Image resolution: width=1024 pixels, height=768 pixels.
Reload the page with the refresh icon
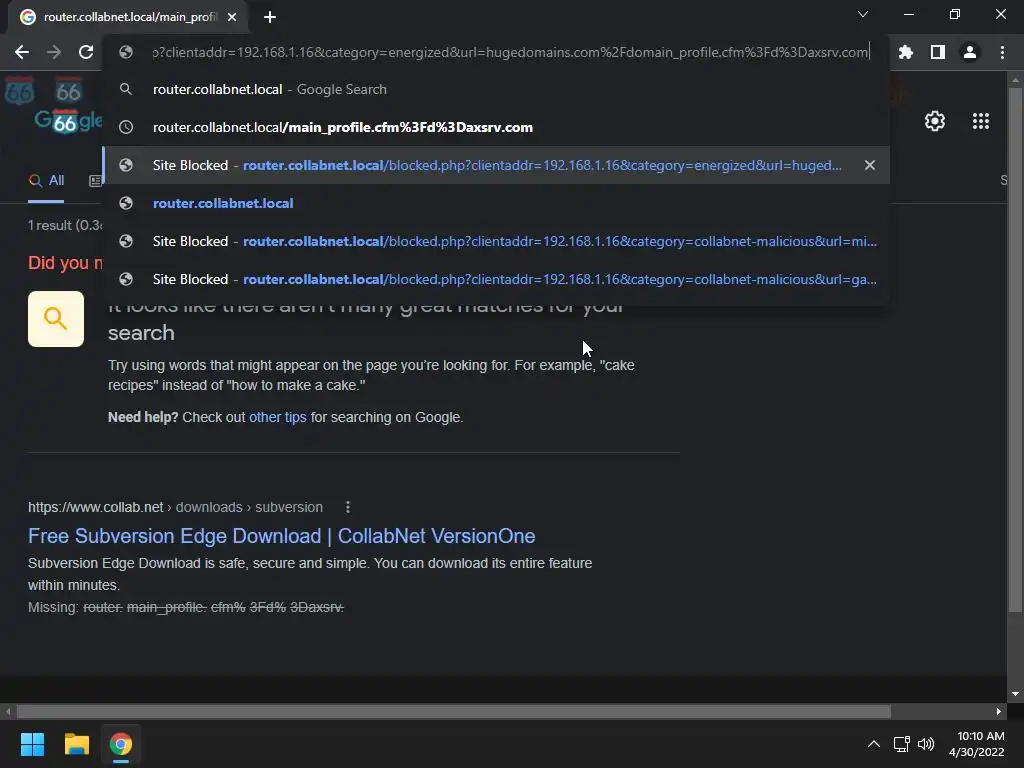(x=86, y=52)
